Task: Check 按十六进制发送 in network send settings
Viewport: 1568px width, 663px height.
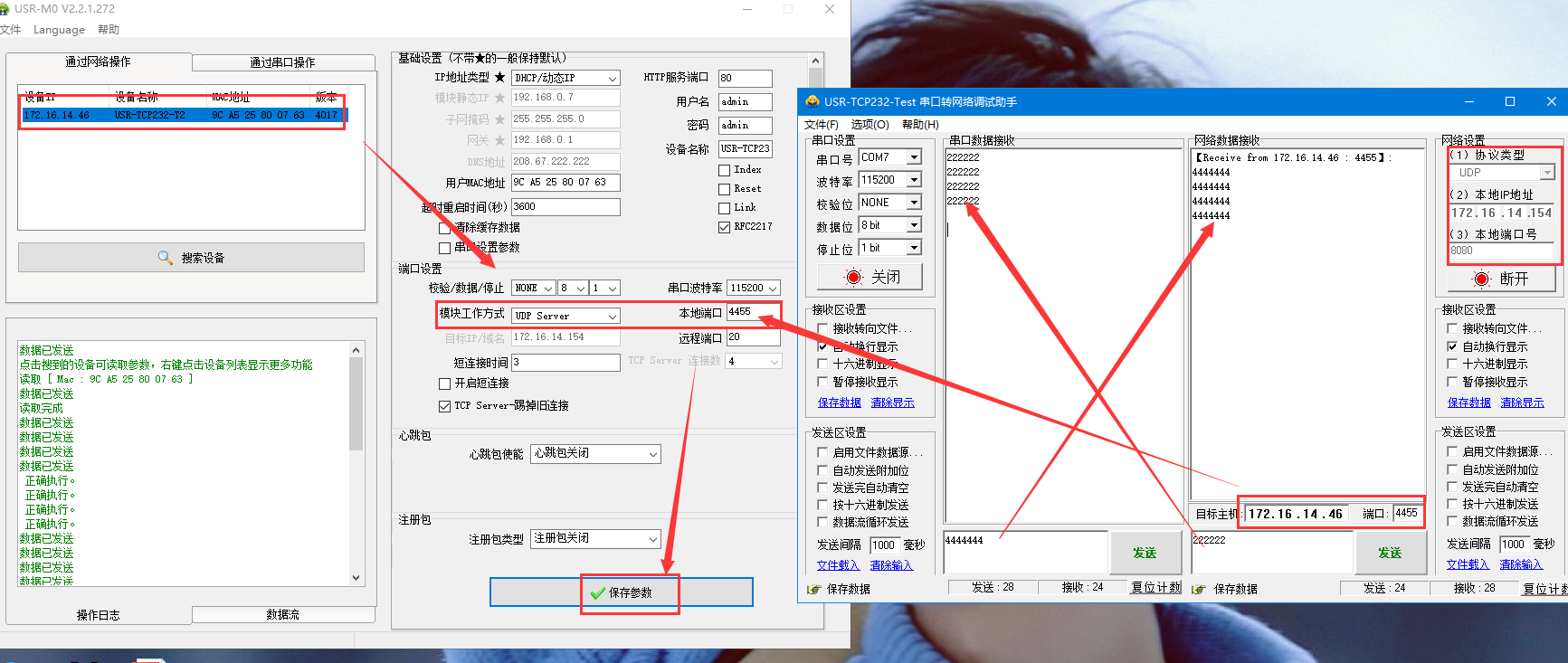Action: (x=1452, y=504)
